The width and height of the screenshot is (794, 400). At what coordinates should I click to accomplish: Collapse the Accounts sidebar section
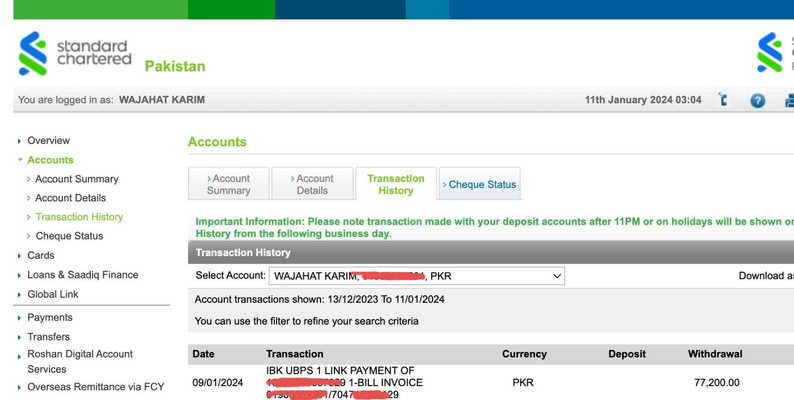coord(50,160)
